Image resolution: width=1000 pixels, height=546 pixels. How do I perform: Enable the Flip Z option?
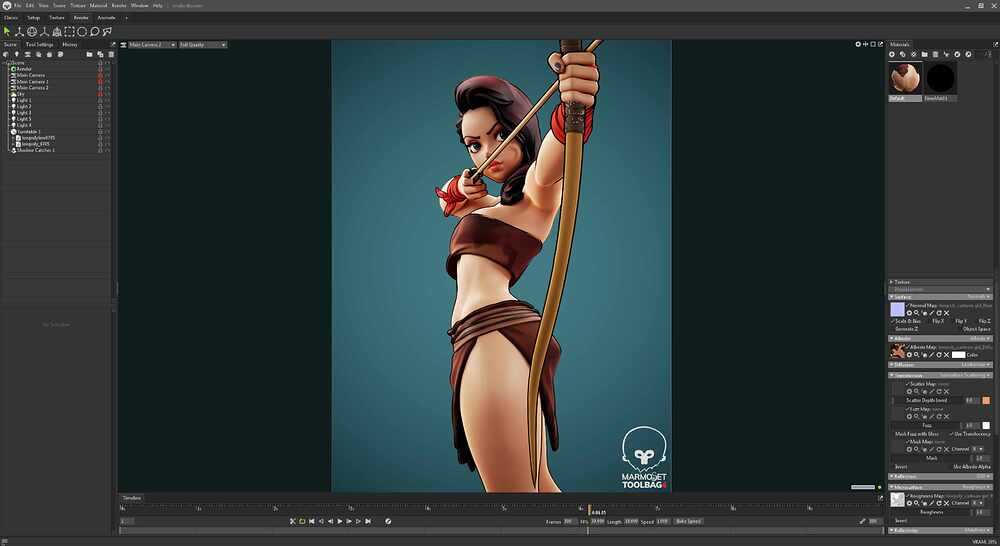[x=985, y=321]
